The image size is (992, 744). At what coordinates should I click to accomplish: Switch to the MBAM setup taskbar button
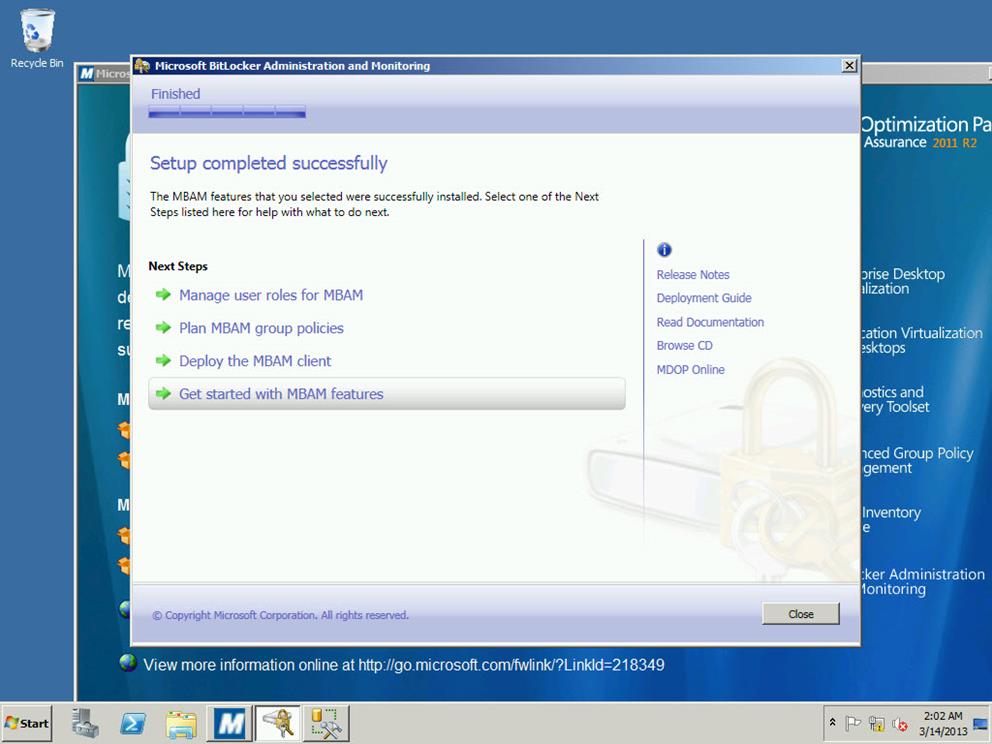278,723
